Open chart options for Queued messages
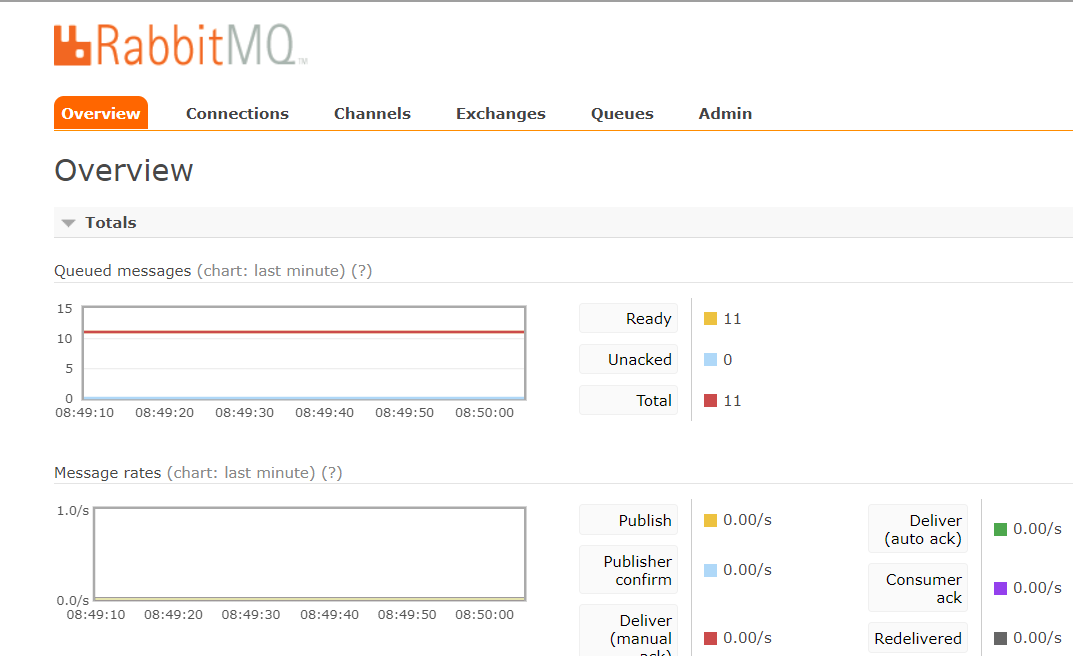 click(x=268, y=270)
